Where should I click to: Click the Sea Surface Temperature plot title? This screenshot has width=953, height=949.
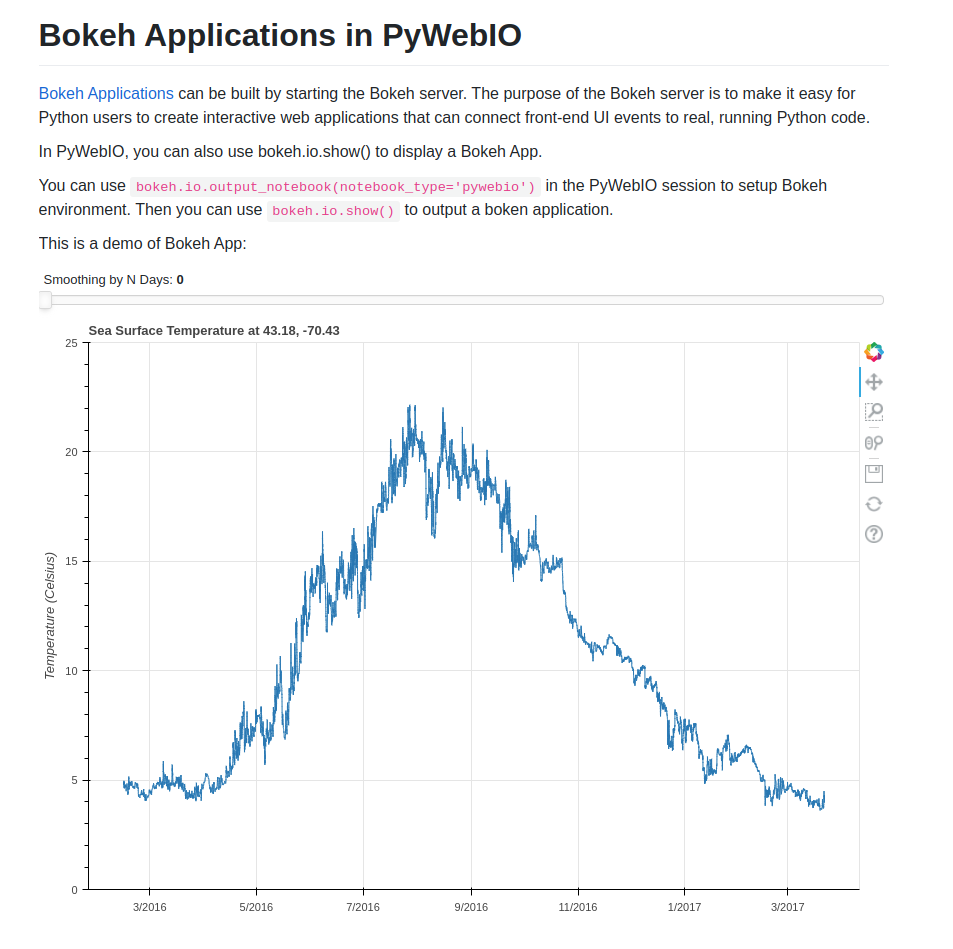pos(214,330)
